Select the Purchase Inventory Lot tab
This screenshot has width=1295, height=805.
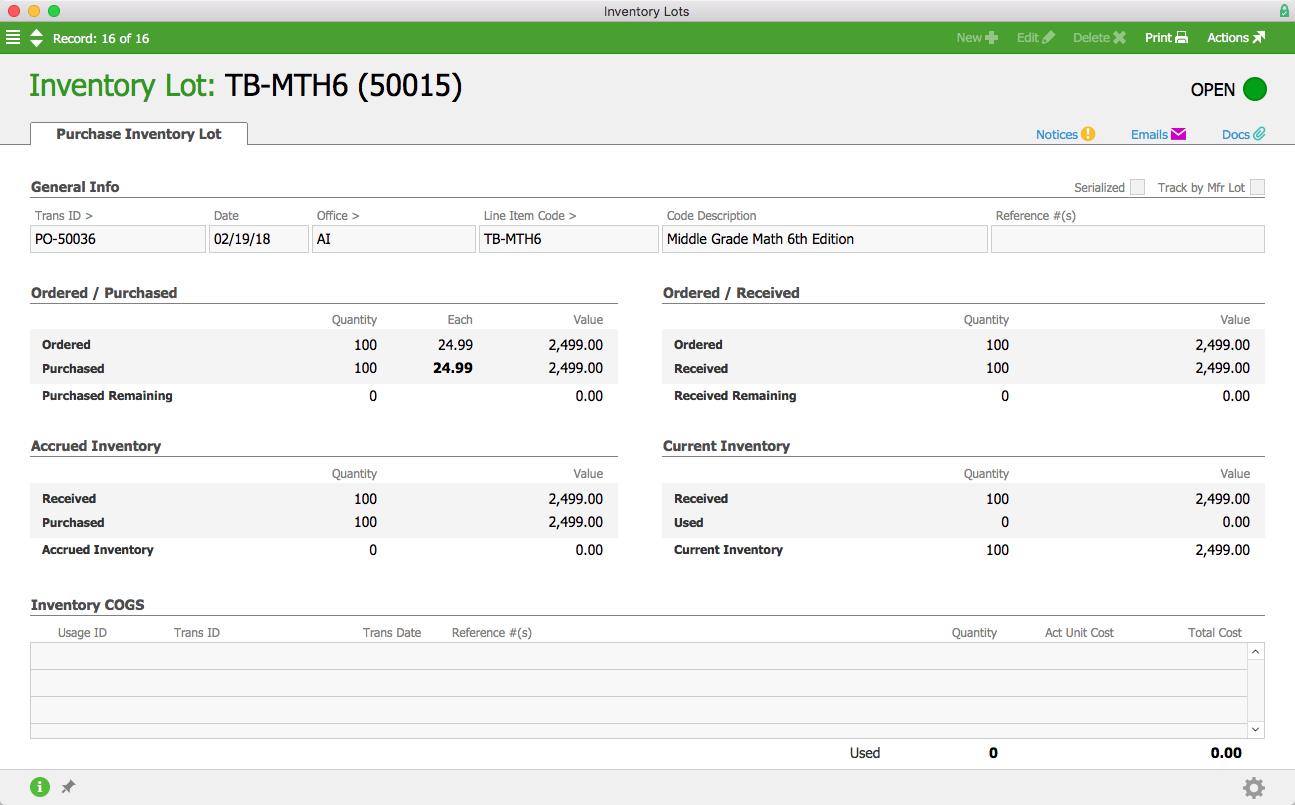pos(139,134)
